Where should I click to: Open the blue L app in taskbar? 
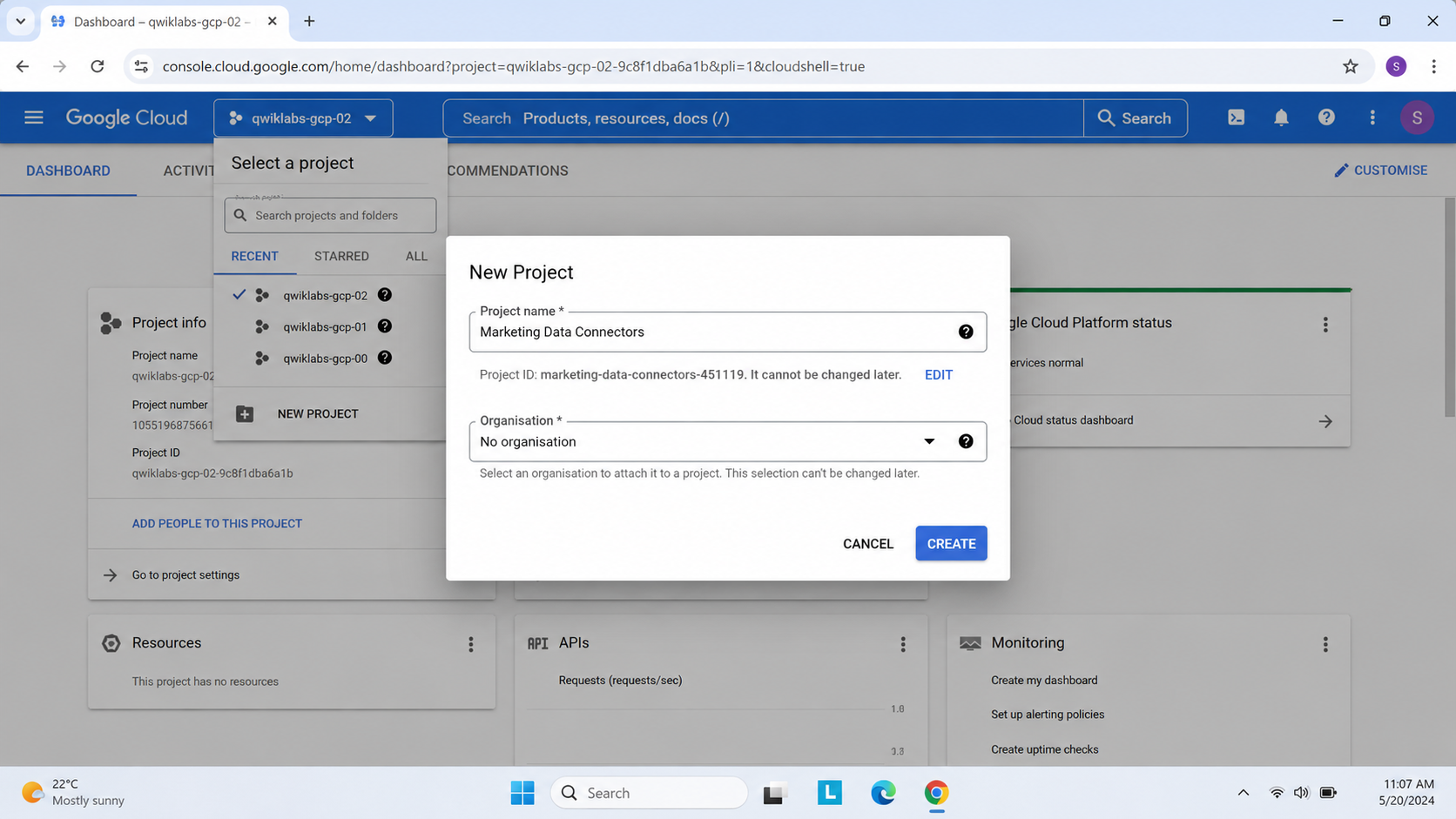point(830,793)
